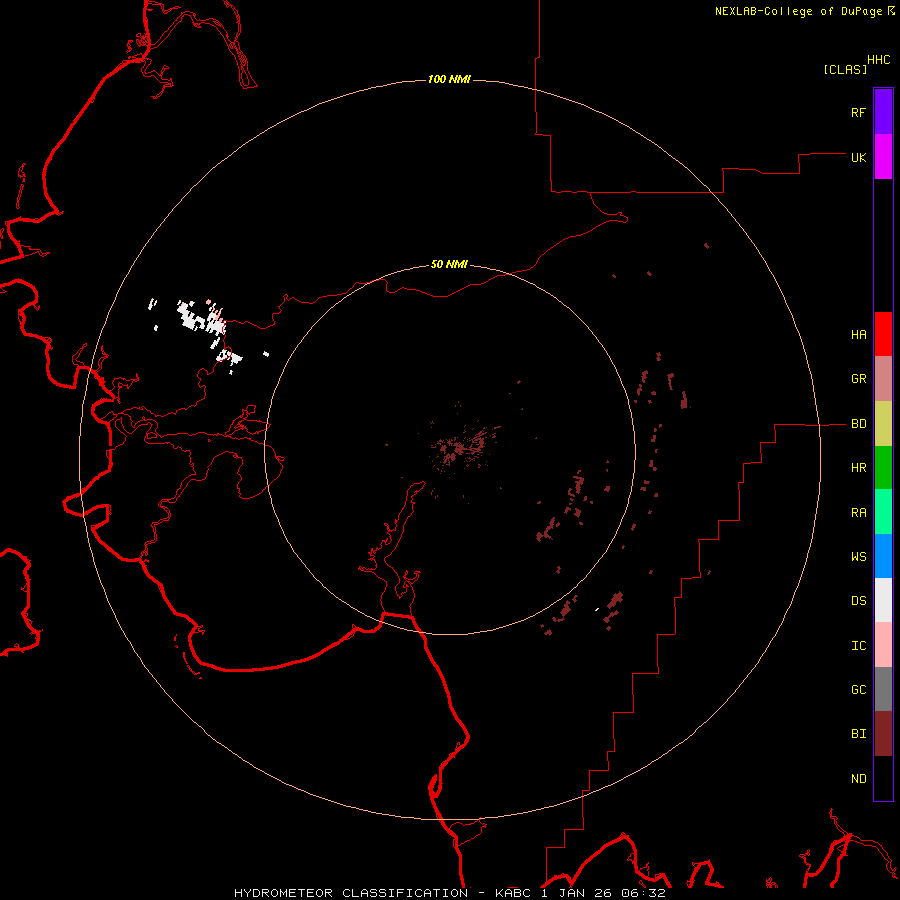
Task: Click the ND legend label
Action: coord(858,779)
